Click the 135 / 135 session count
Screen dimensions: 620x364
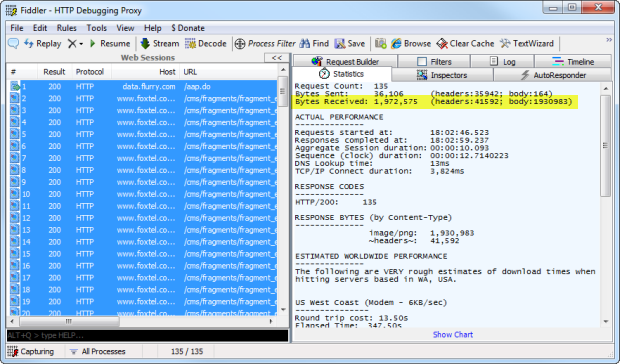[187, 351]
